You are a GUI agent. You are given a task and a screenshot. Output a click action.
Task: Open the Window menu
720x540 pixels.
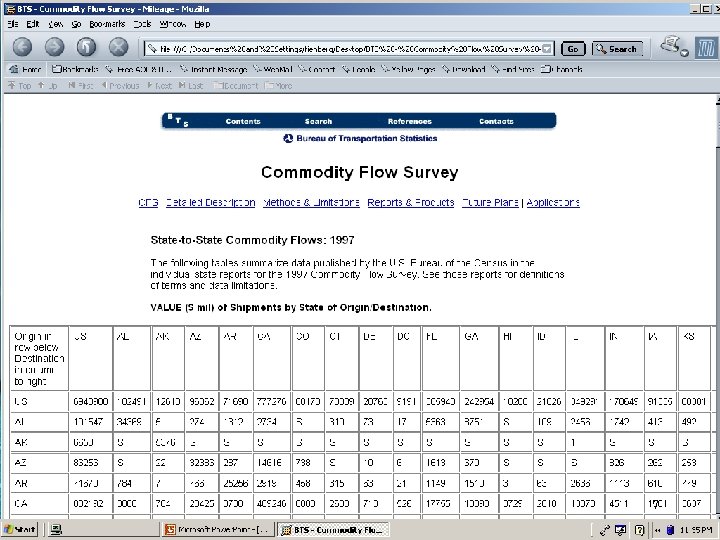pyautogui.click(x=173, y=24)
